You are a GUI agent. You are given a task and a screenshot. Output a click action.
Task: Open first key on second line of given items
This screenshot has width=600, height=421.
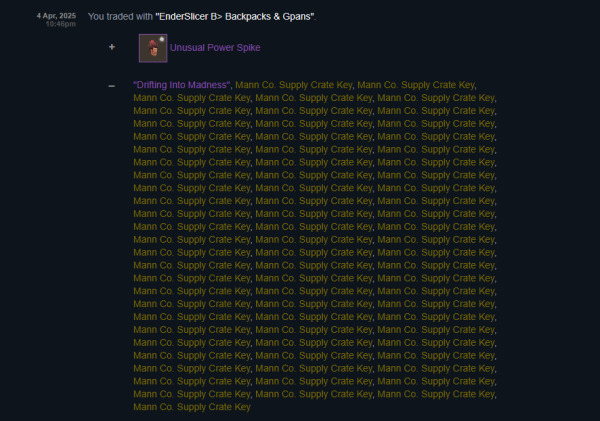click(192, 98)
